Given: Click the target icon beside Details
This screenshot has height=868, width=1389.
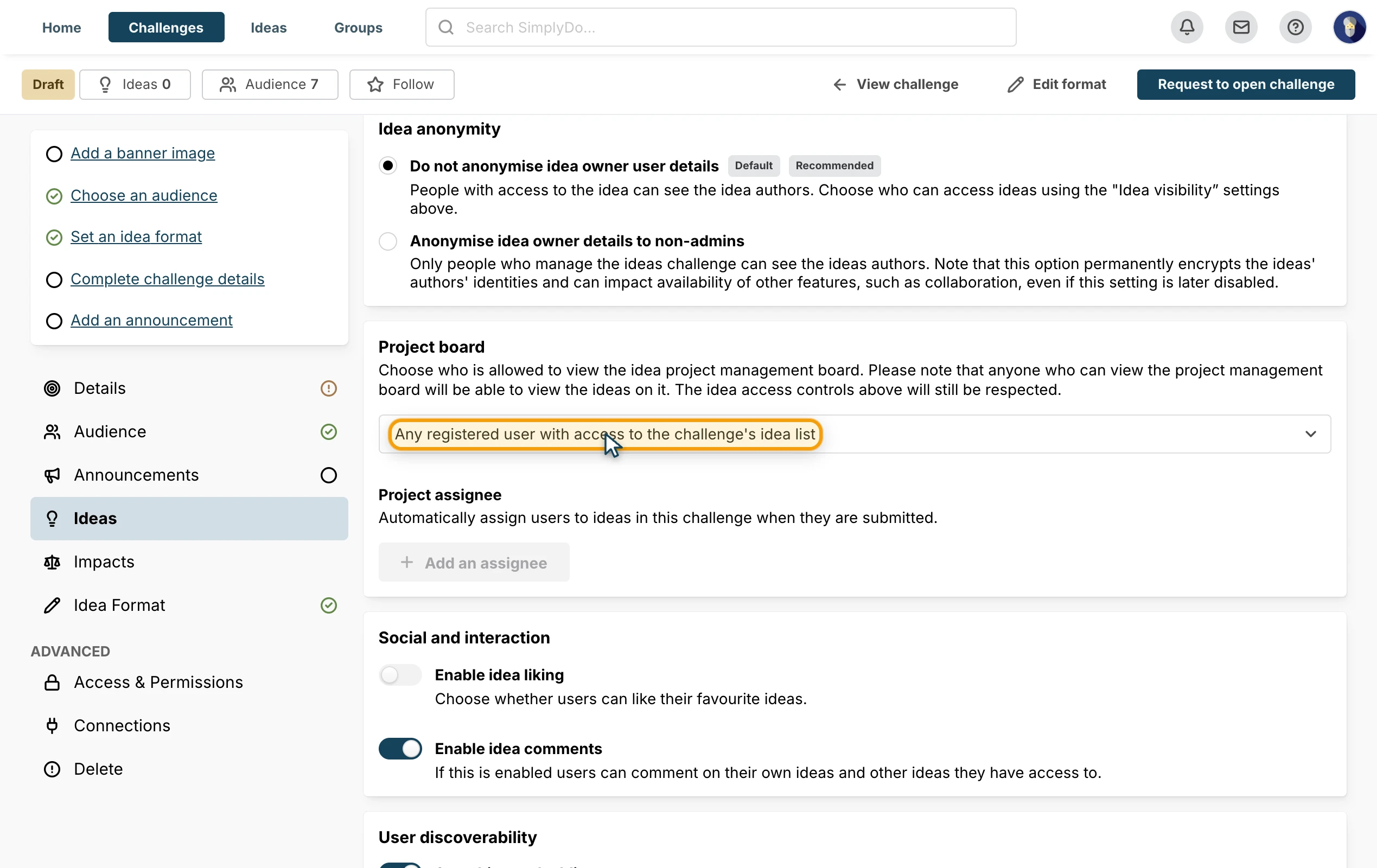Looking at the screenshot, I should click(x=52, y=388).
